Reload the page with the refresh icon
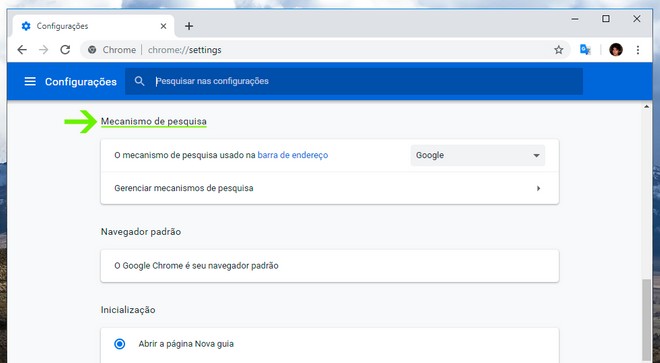 click(x=65, y=50)
